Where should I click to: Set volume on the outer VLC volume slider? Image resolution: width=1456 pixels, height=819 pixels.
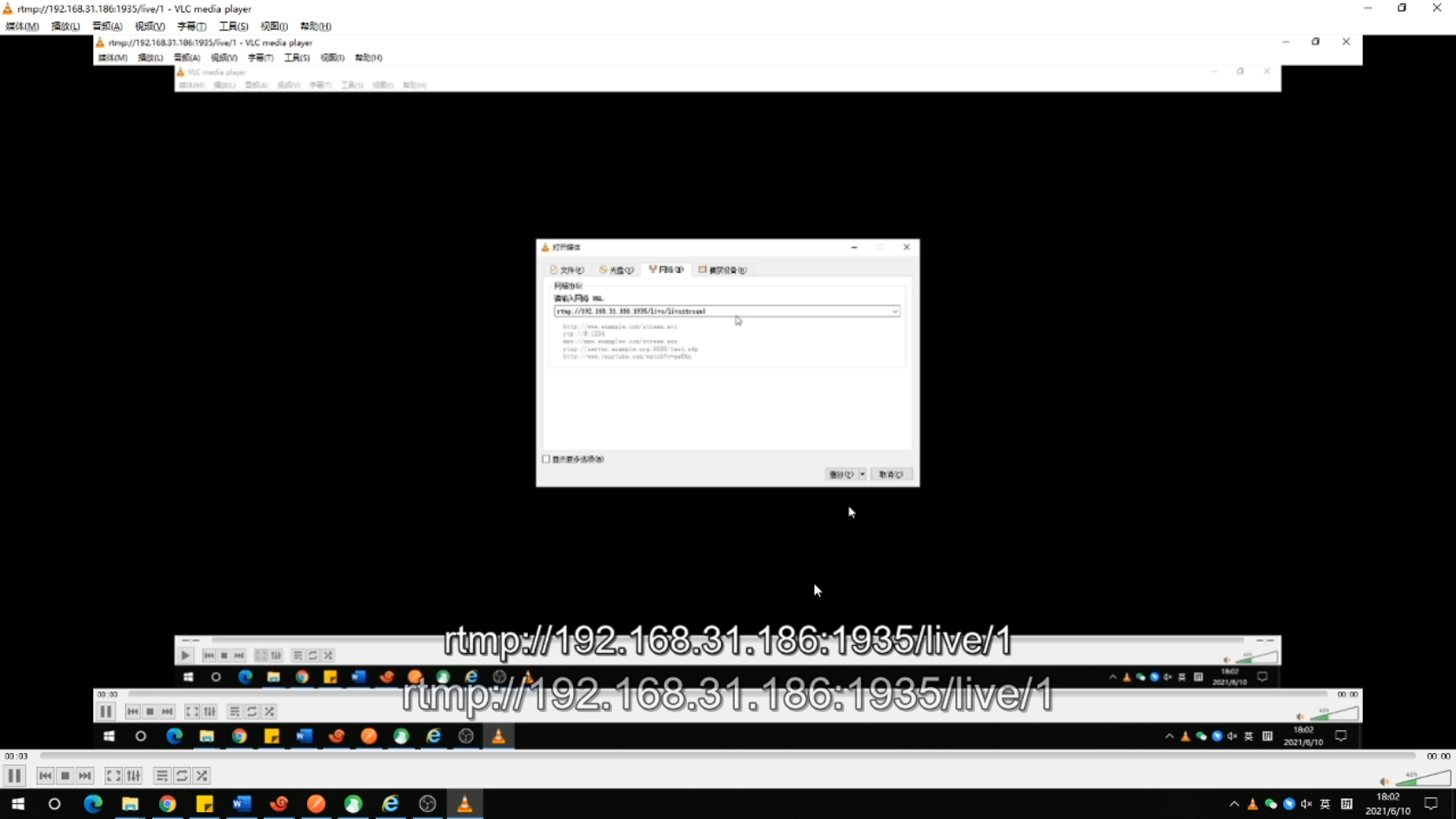click(x=1423, y=778)
